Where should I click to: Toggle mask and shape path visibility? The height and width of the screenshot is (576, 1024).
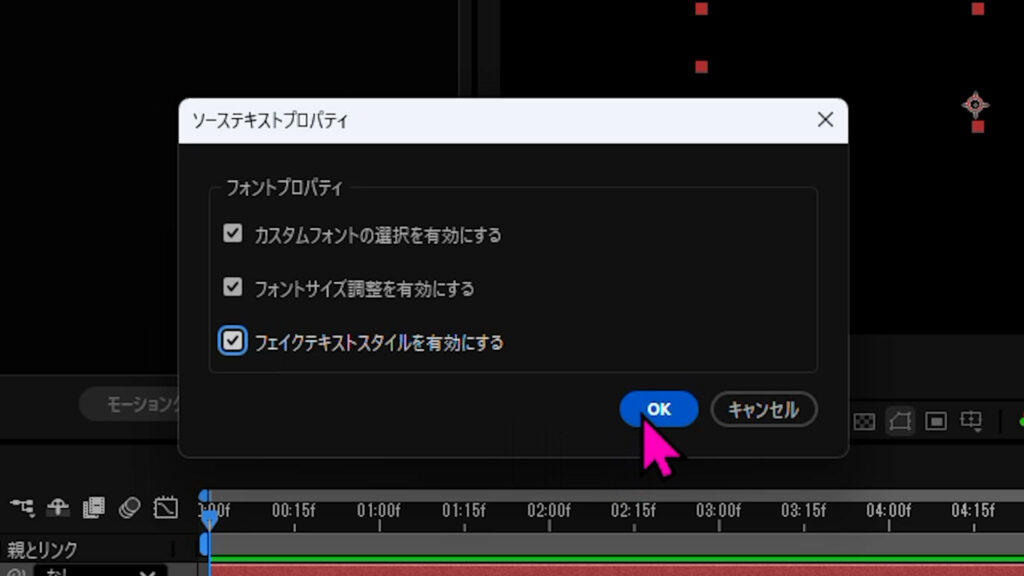pos(900,421)
